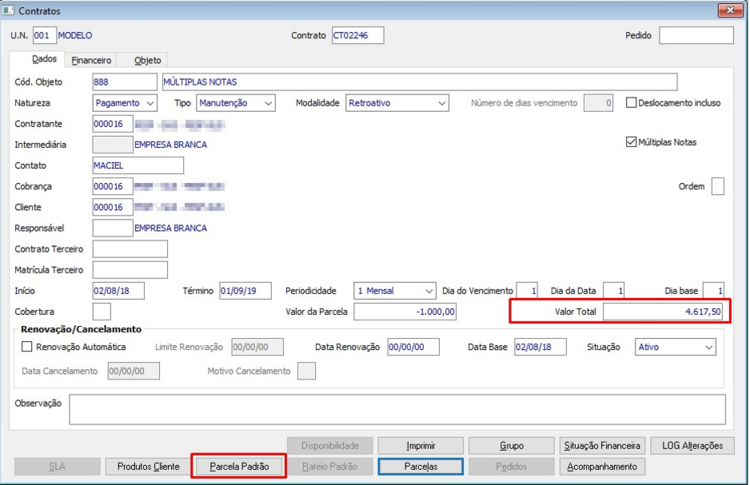Image resolution: width=750 pixels, height=485 pixels.
Task: Click the Imprimir button
Action: click(420, 445)
